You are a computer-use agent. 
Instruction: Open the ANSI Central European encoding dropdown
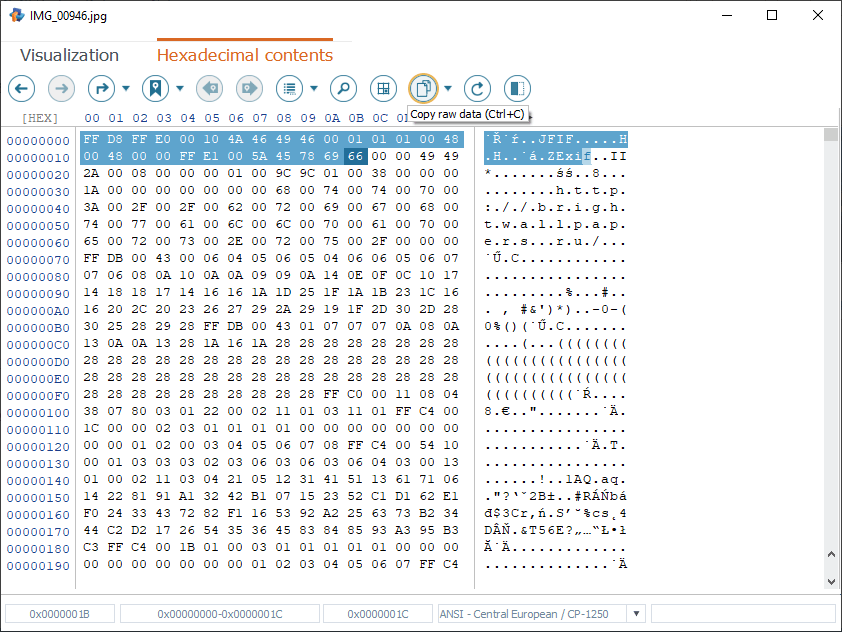click(x=635, y=613)
